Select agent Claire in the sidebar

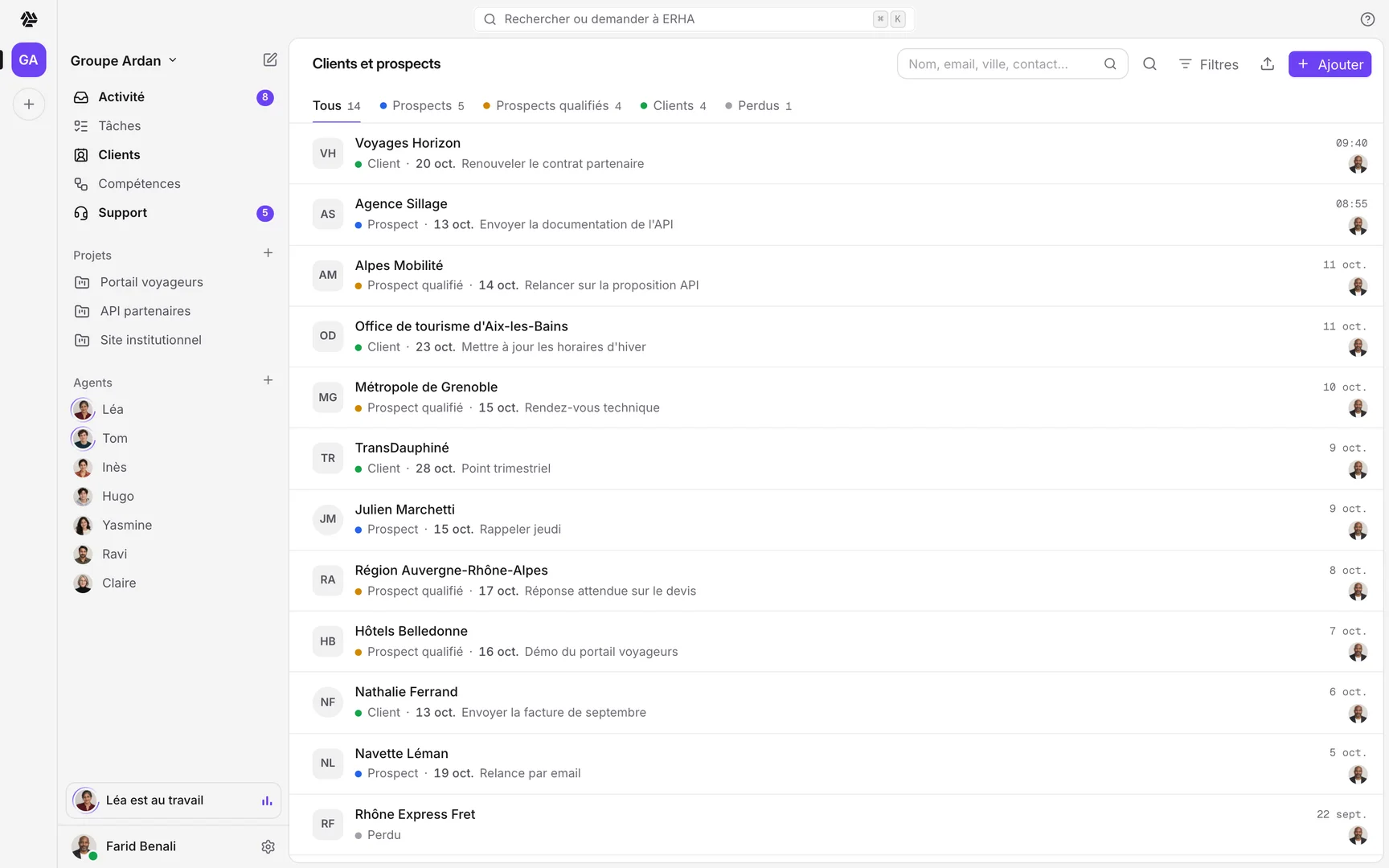pyautogui.click(x=173, y=583)
